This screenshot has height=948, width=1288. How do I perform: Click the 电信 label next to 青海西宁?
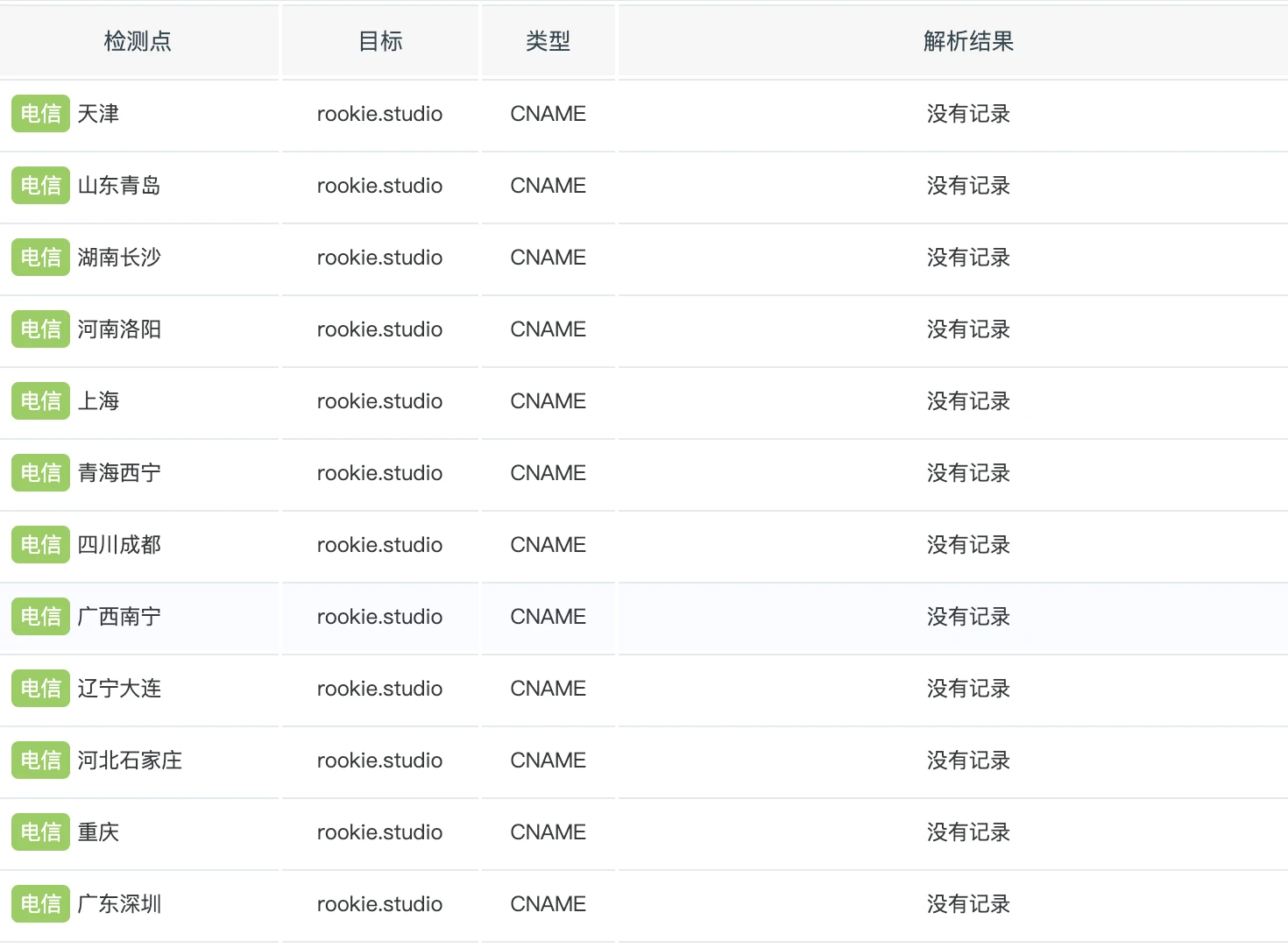pyautogui.click(x=40, y=473)
